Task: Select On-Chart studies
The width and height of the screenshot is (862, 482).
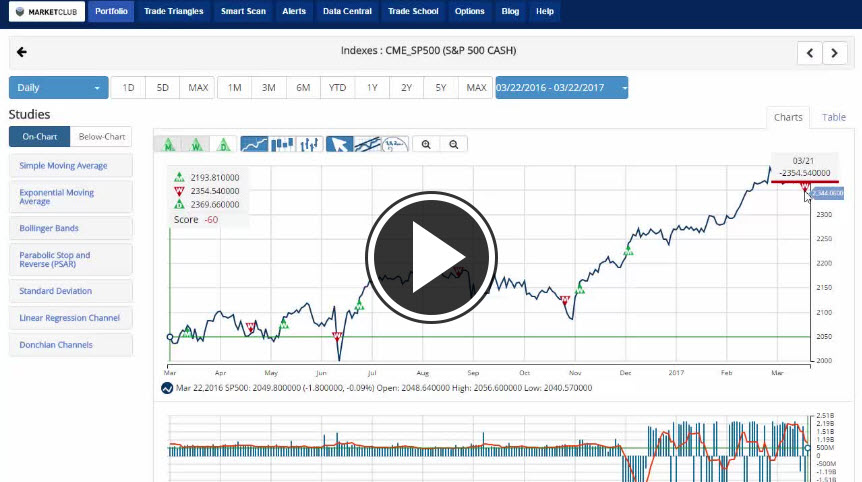Action: coord(40,137)
